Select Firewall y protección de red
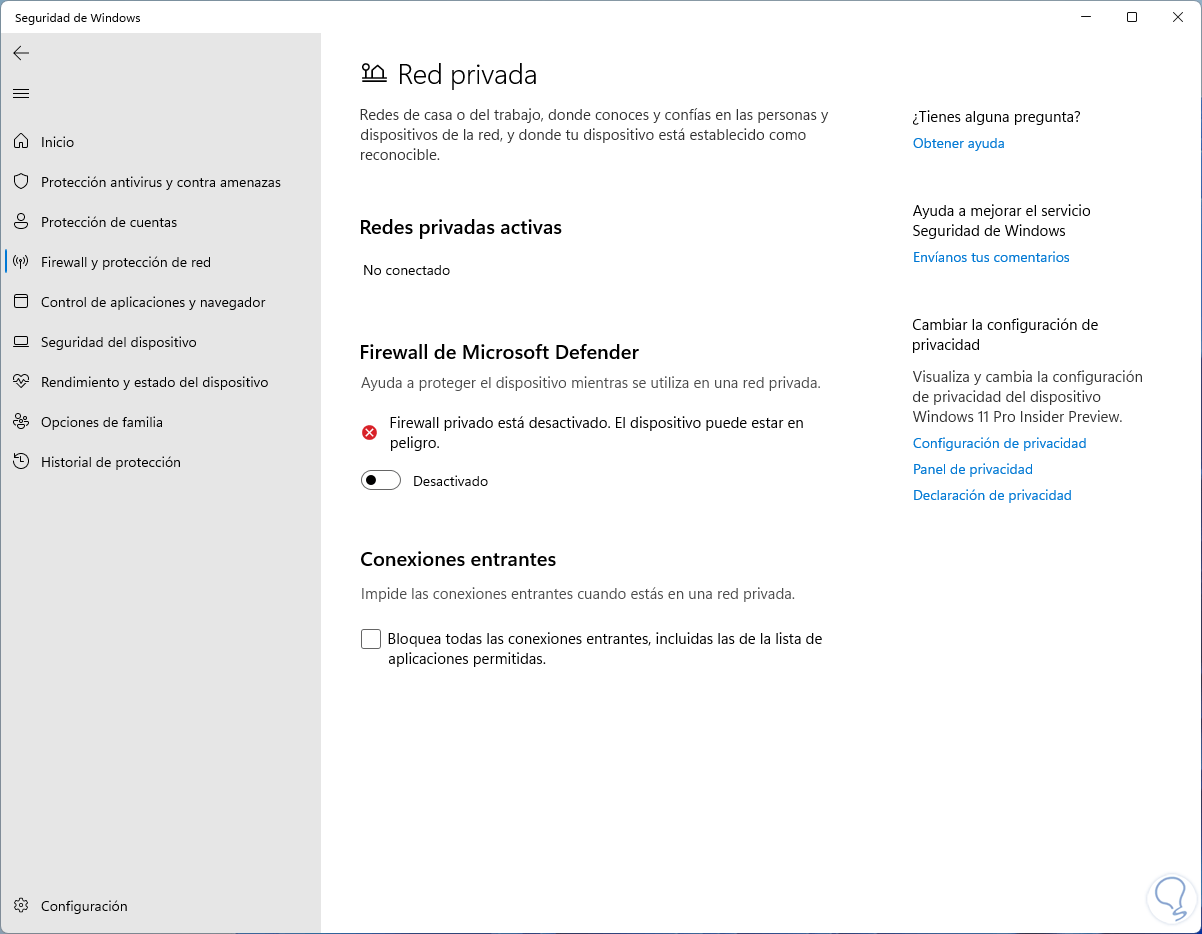 coord(160,262)
